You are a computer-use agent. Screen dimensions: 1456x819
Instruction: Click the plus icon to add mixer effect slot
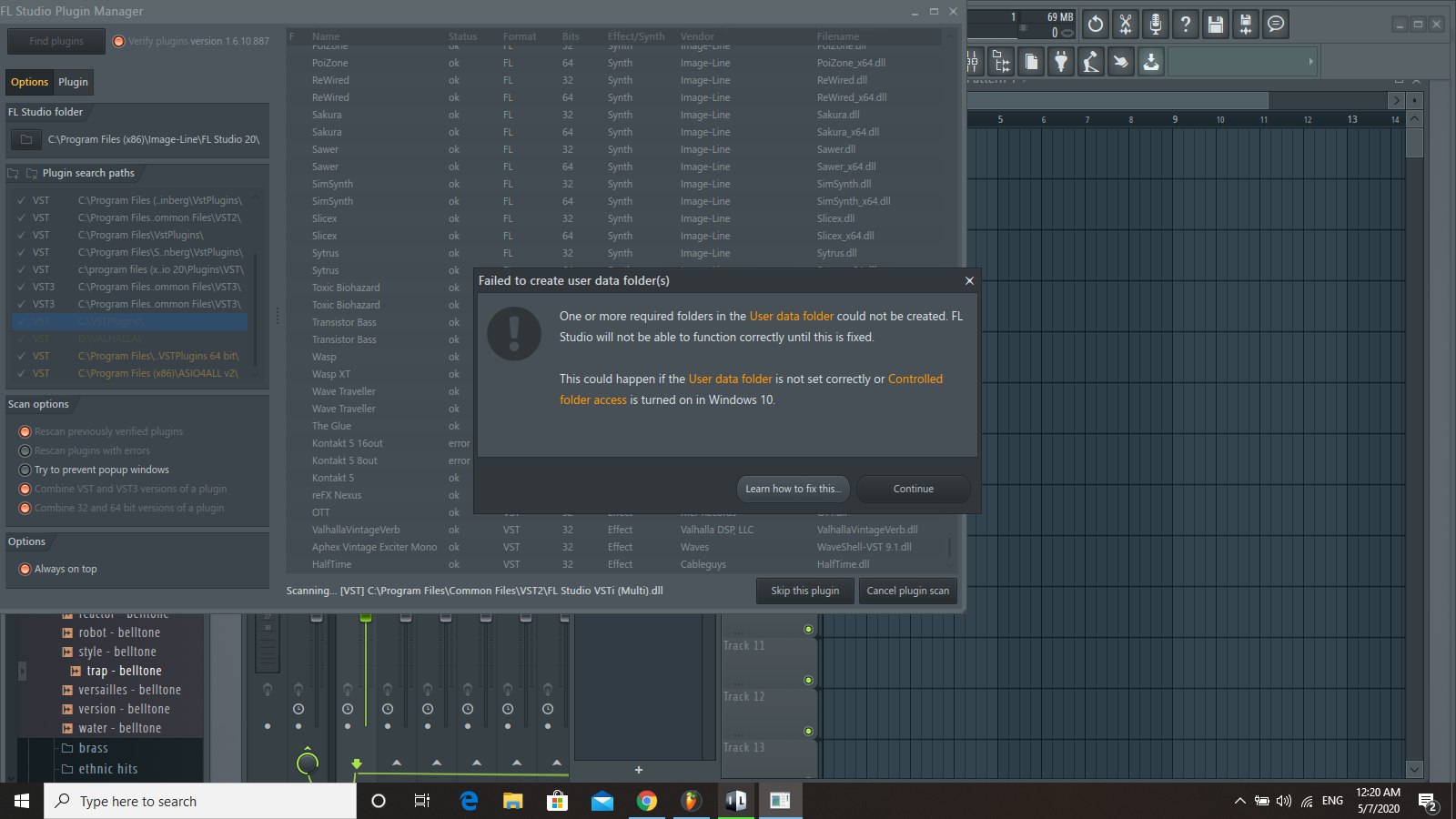[x=639, y=770]
